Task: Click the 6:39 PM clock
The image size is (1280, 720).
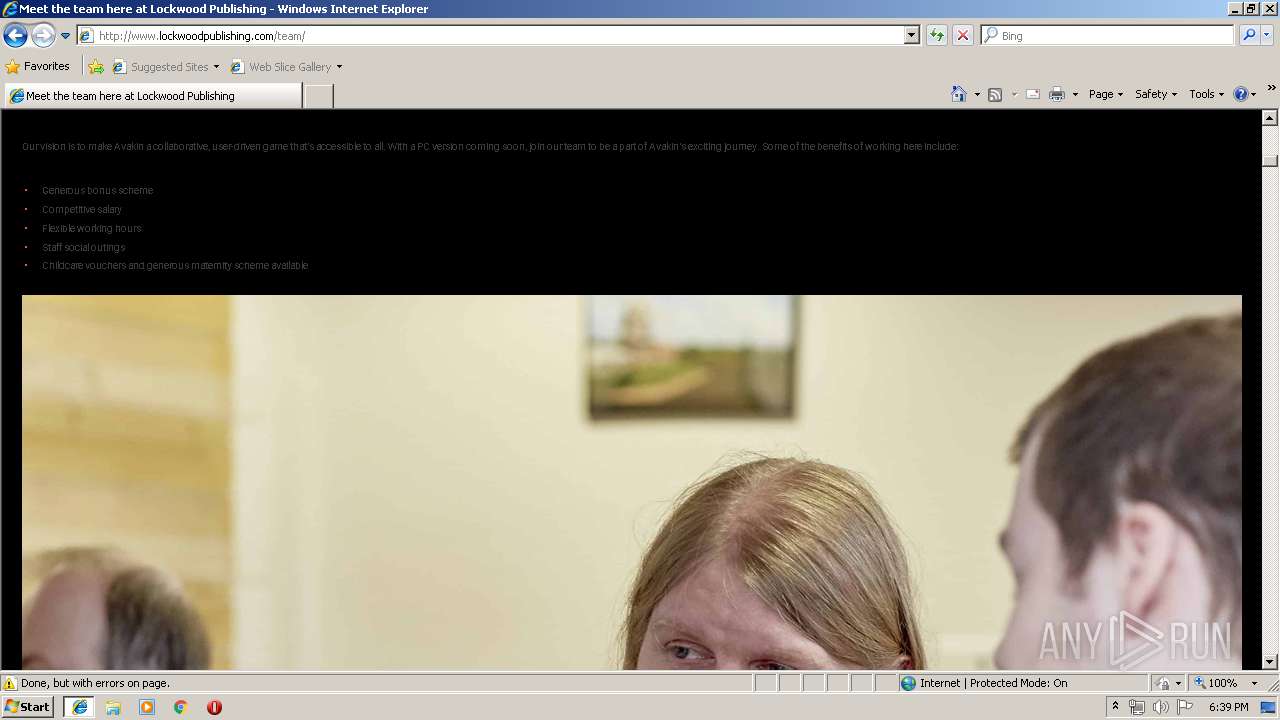Action: click(1228, 707)
